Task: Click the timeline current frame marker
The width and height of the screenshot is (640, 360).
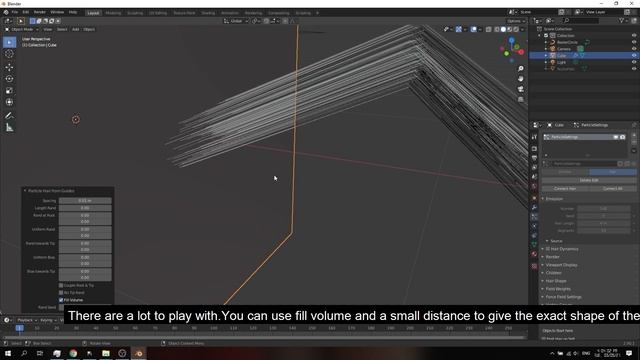Action: (19, 328)
